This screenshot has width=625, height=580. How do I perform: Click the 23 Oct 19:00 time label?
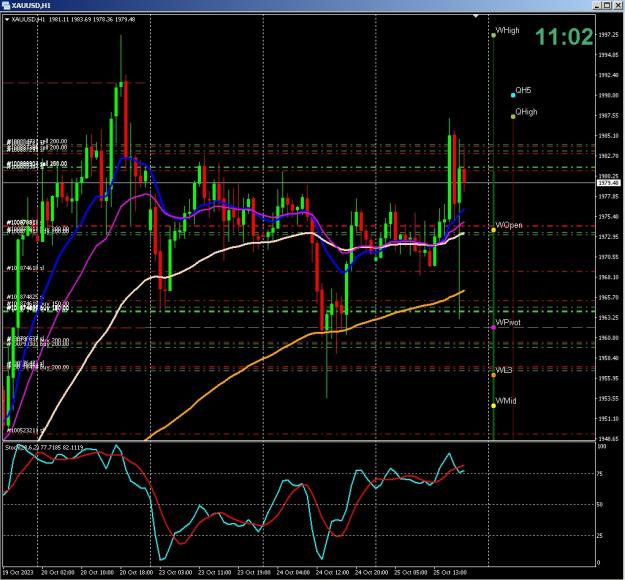point(254,572)
